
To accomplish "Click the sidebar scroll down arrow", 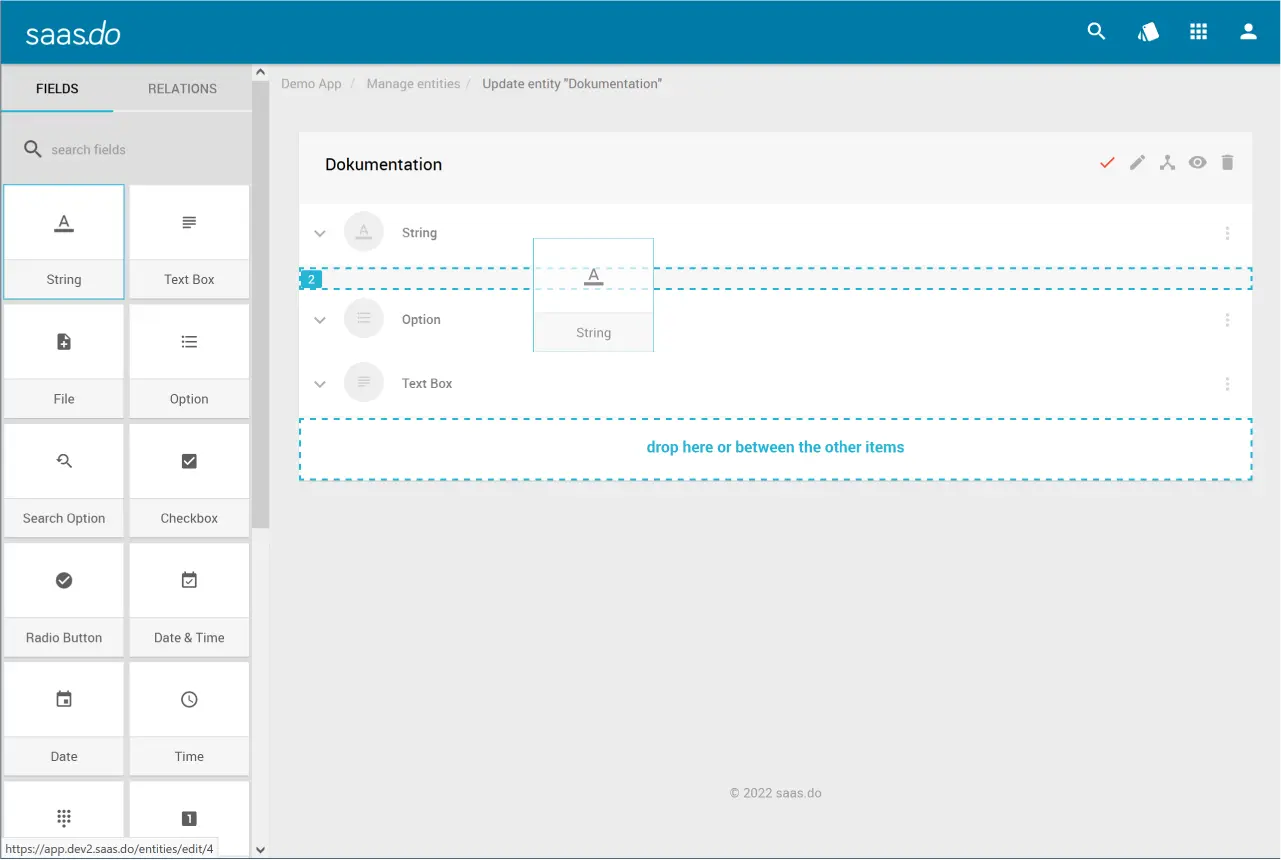I will pos(260,850).
